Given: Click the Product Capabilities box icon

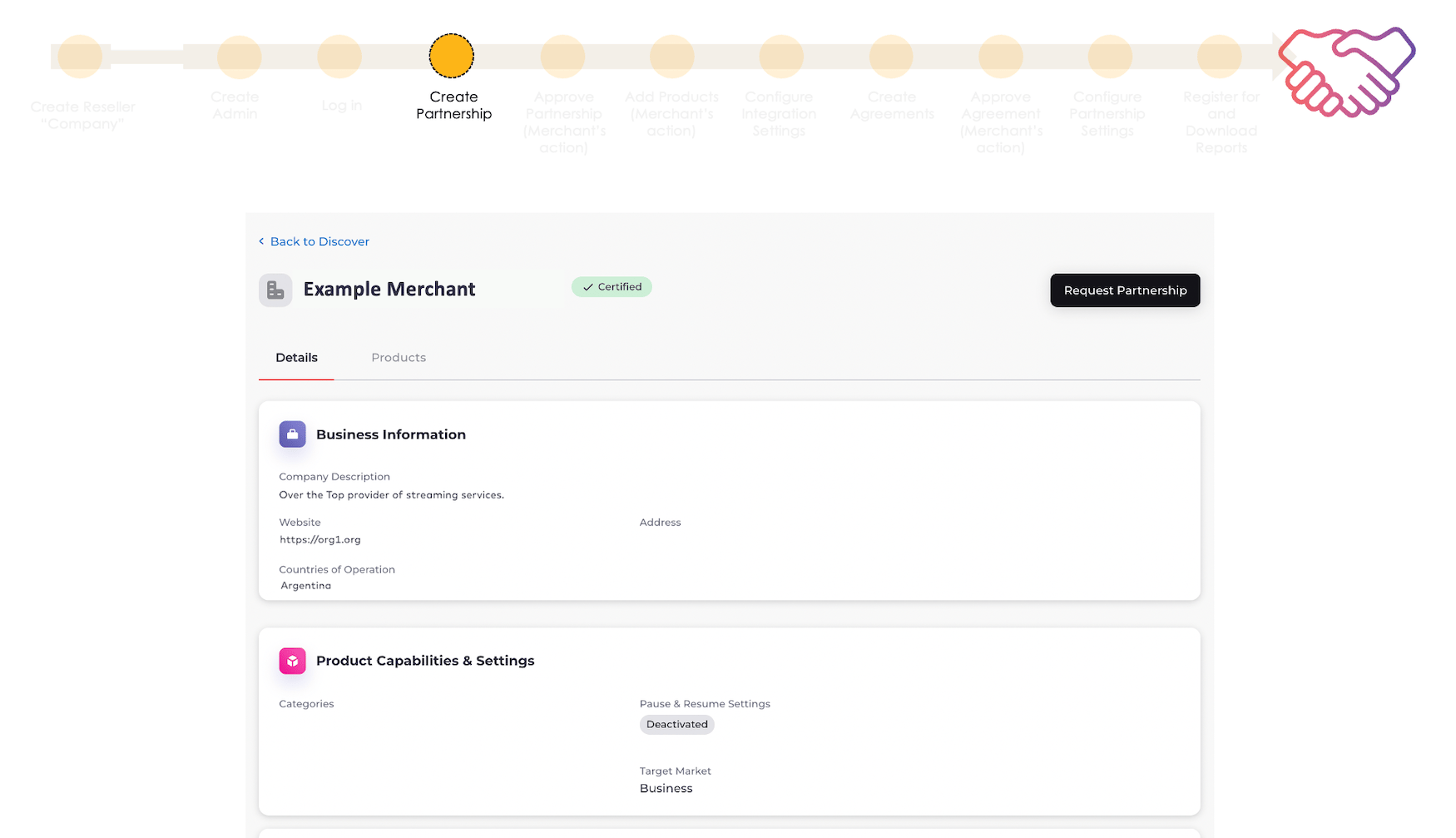Looking at the screenshot, I should pos(292,661).
